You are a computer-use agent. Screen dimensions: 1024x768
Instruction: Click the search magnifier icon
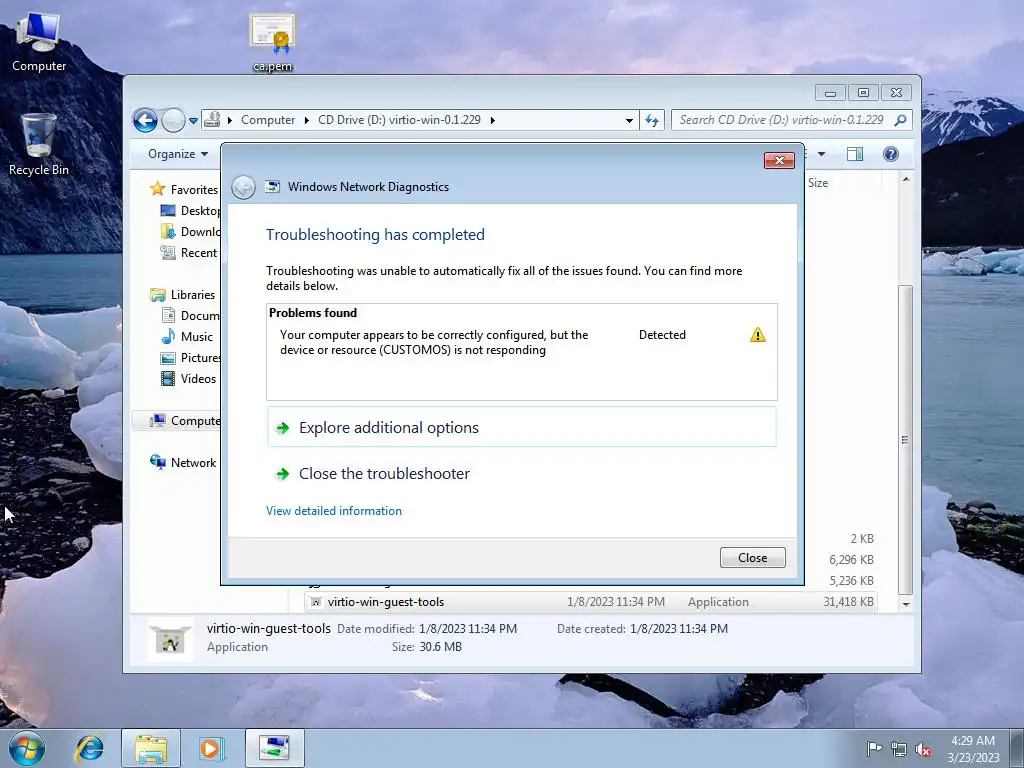(901, 120)
